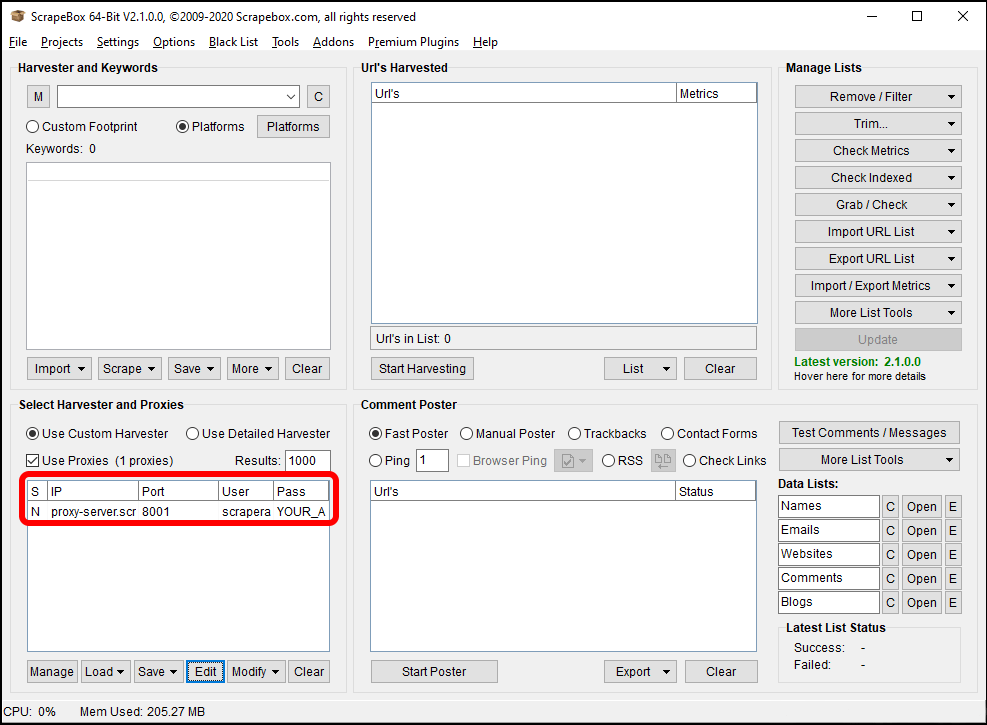
Task: Click the Start Harvesting button
Action: tap(422, 368)
